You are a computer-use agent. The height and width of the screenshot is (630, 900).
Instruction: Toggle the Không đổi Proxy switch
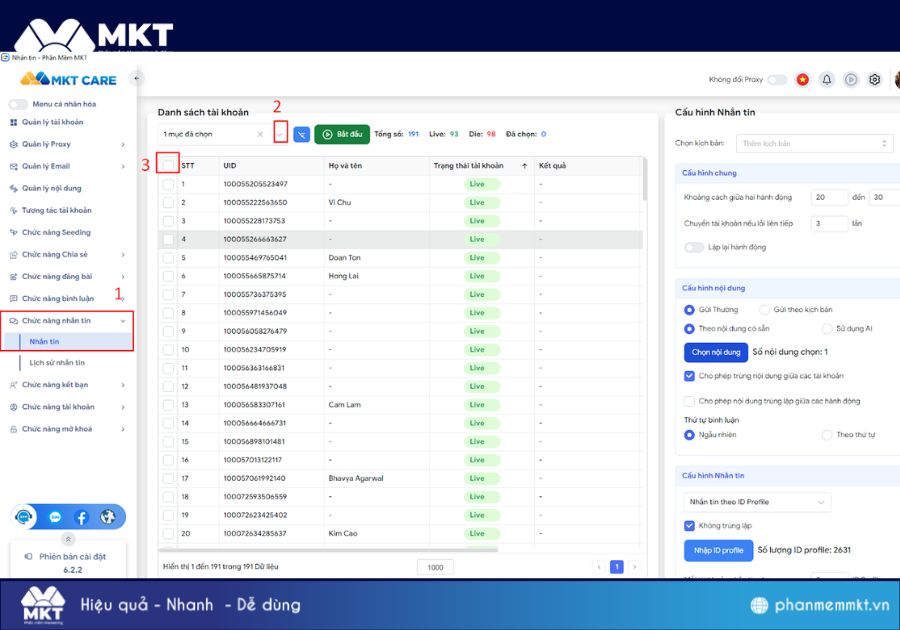pyautogui.click(x=776, y=80)
